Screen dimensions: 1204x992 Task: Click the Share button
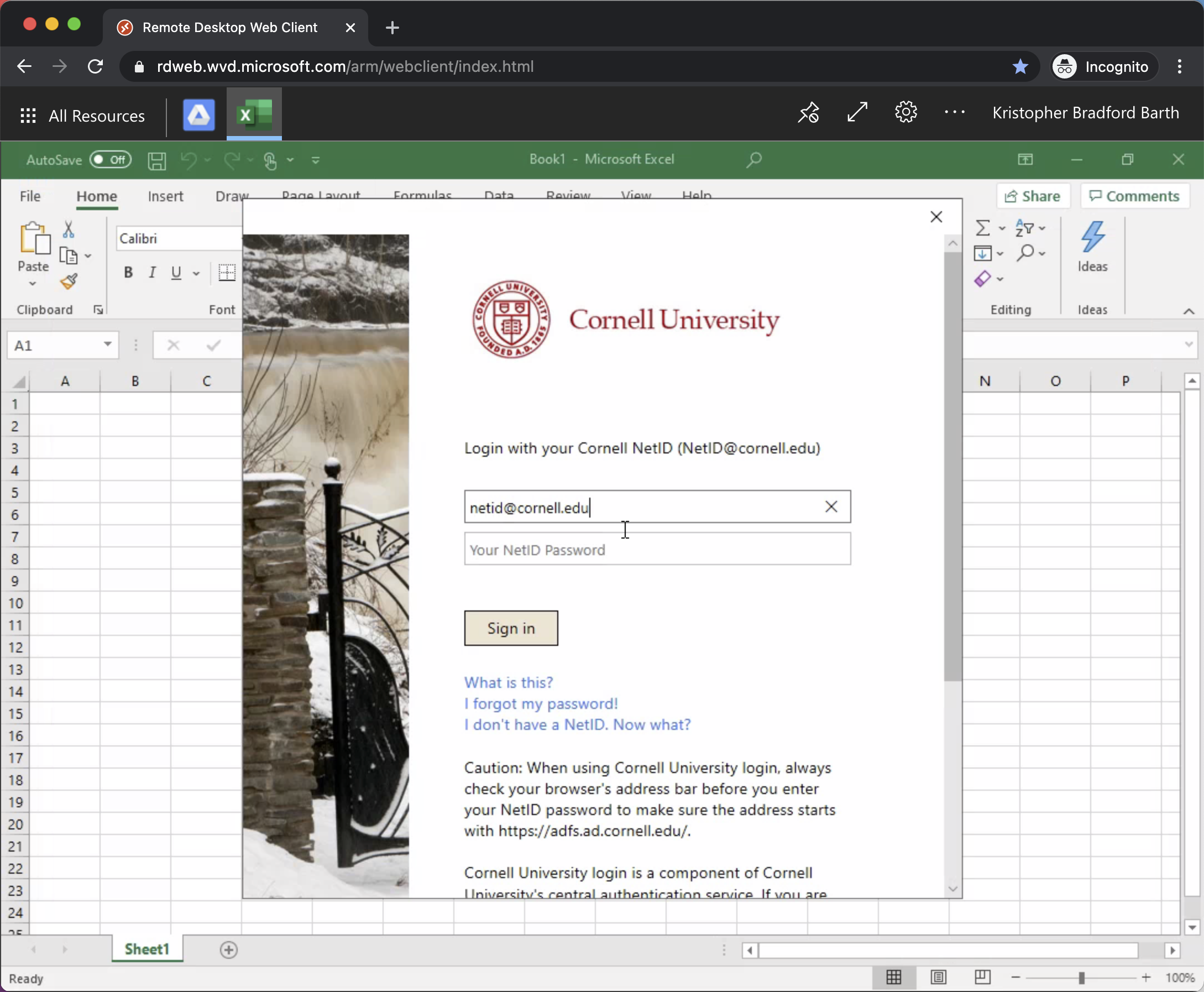[1032, 196]
